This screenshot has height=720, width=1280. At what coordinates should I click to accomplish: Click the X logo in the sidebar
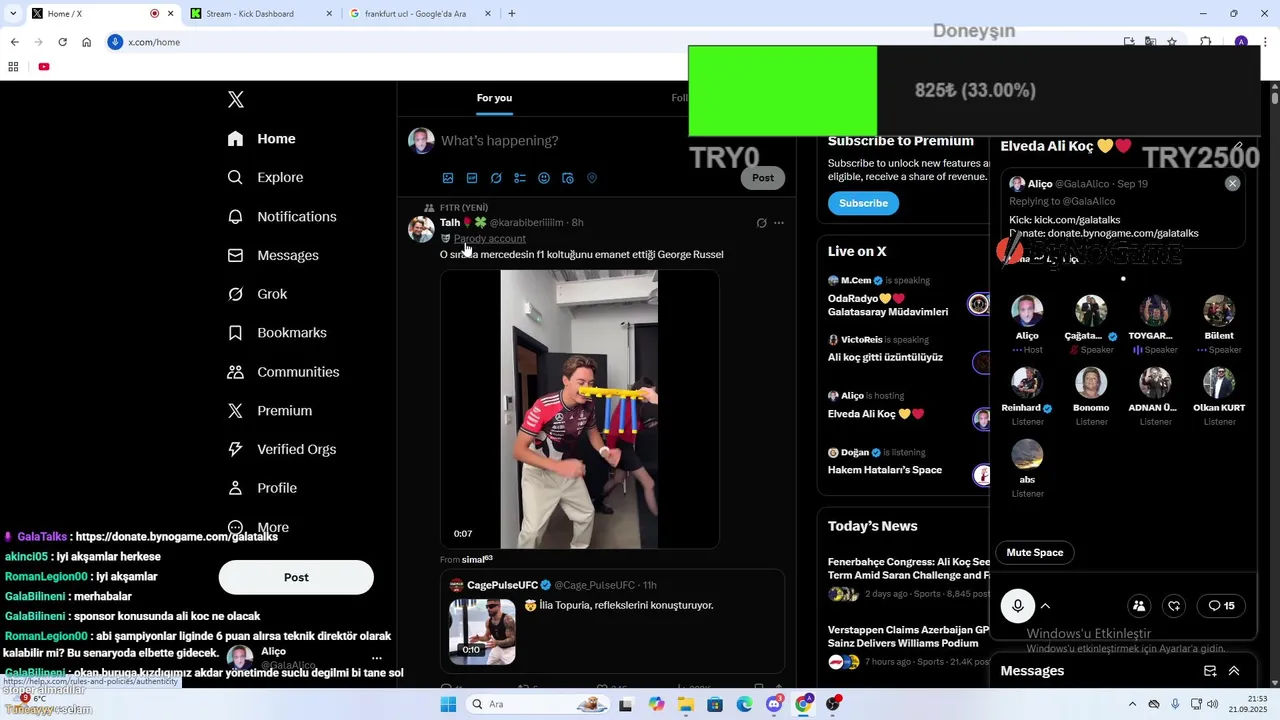(x=236, y=99)
